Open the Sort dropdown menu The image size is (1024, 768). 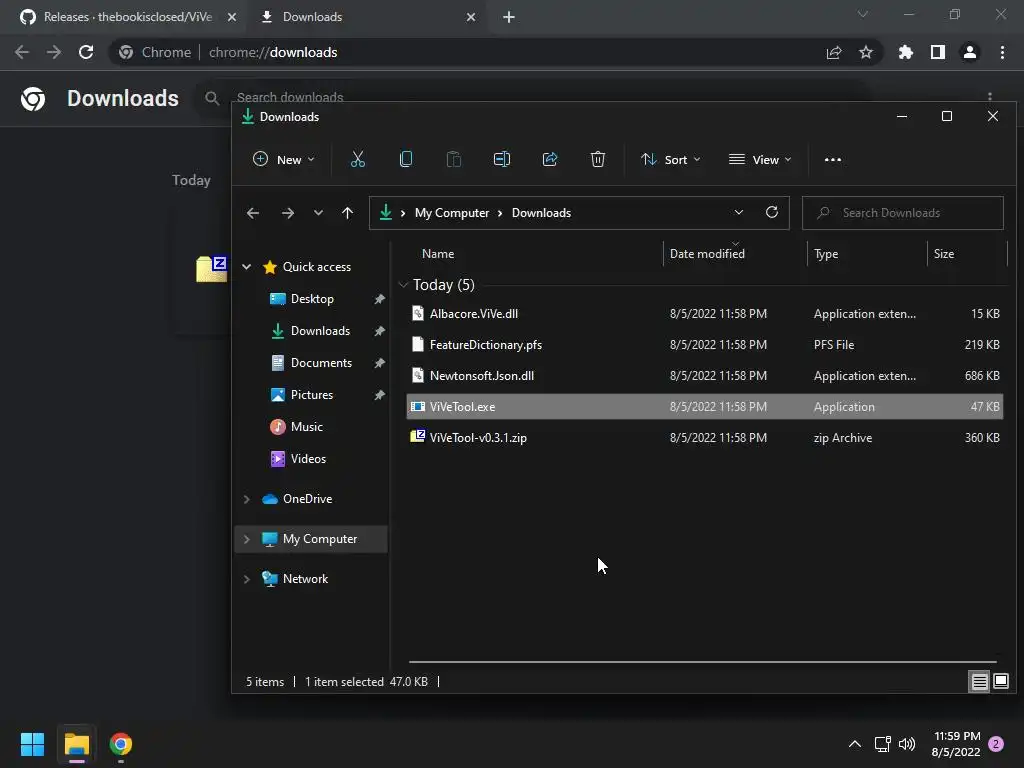[670, 159]
